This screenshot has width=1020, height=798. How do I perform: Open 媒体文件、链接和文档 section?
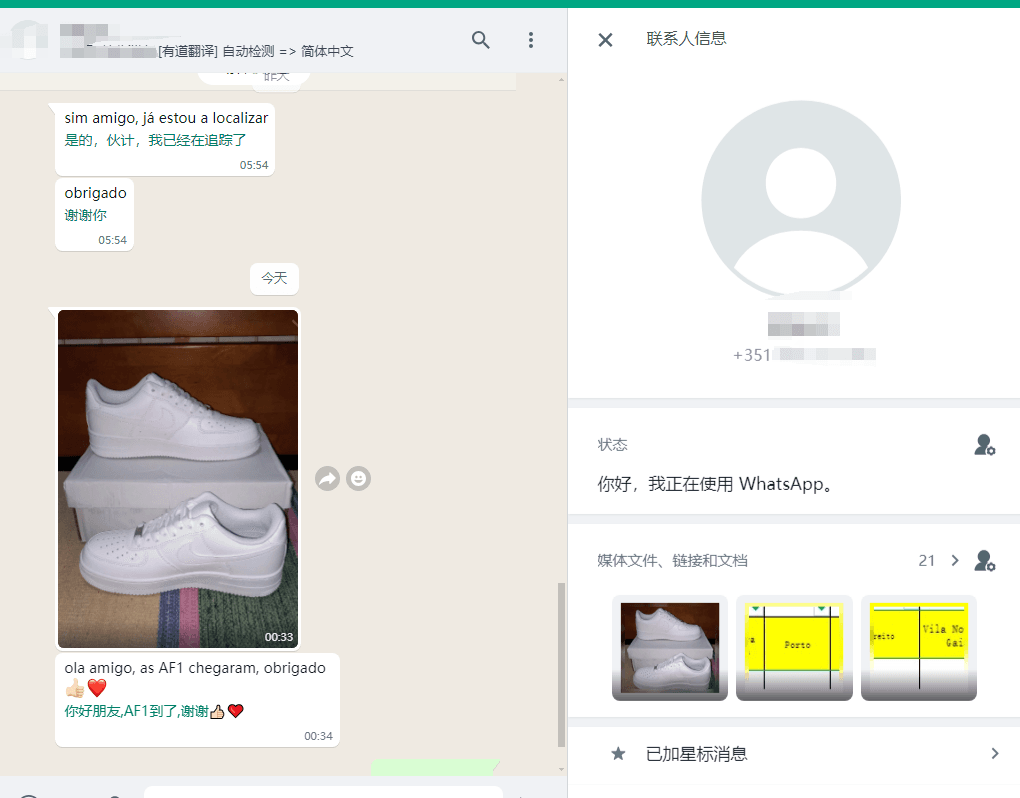(672, 561)
